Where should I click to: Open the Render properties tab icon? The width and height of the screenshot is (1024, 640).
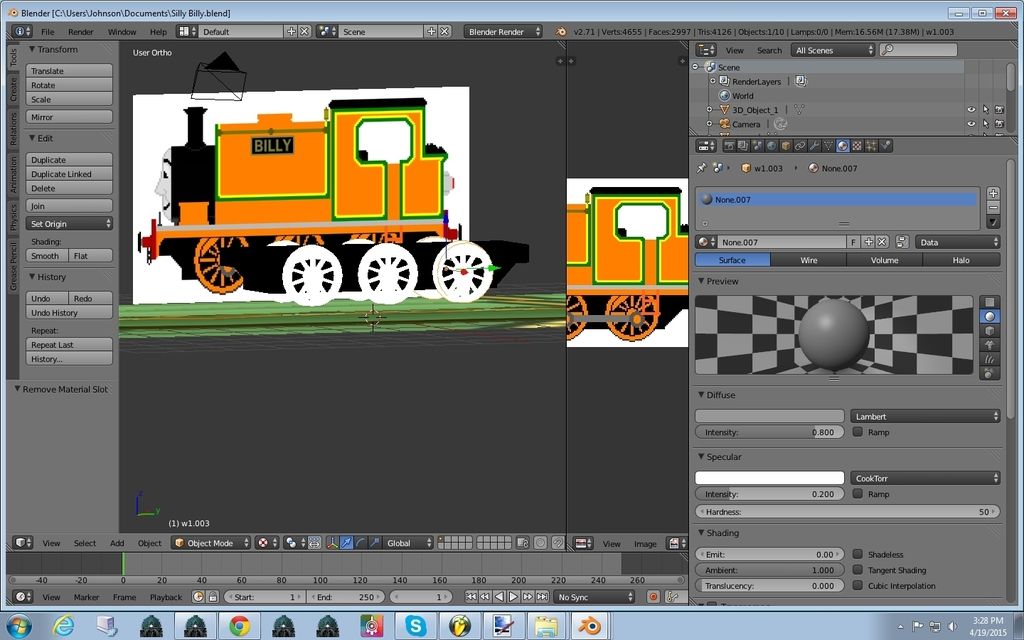click(x=729, y=146)
